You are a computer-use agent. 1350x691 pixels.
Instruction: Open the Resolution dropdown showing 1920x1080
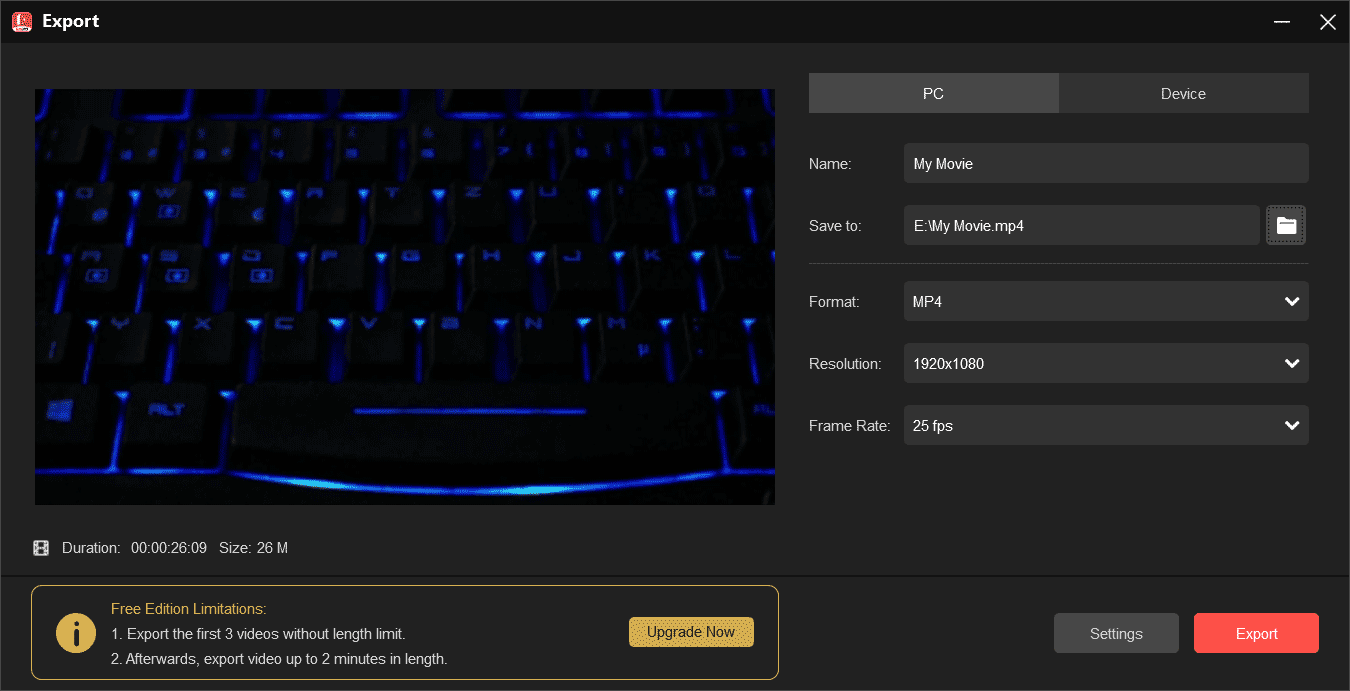pyautogui.click(x=1106, y=363)
